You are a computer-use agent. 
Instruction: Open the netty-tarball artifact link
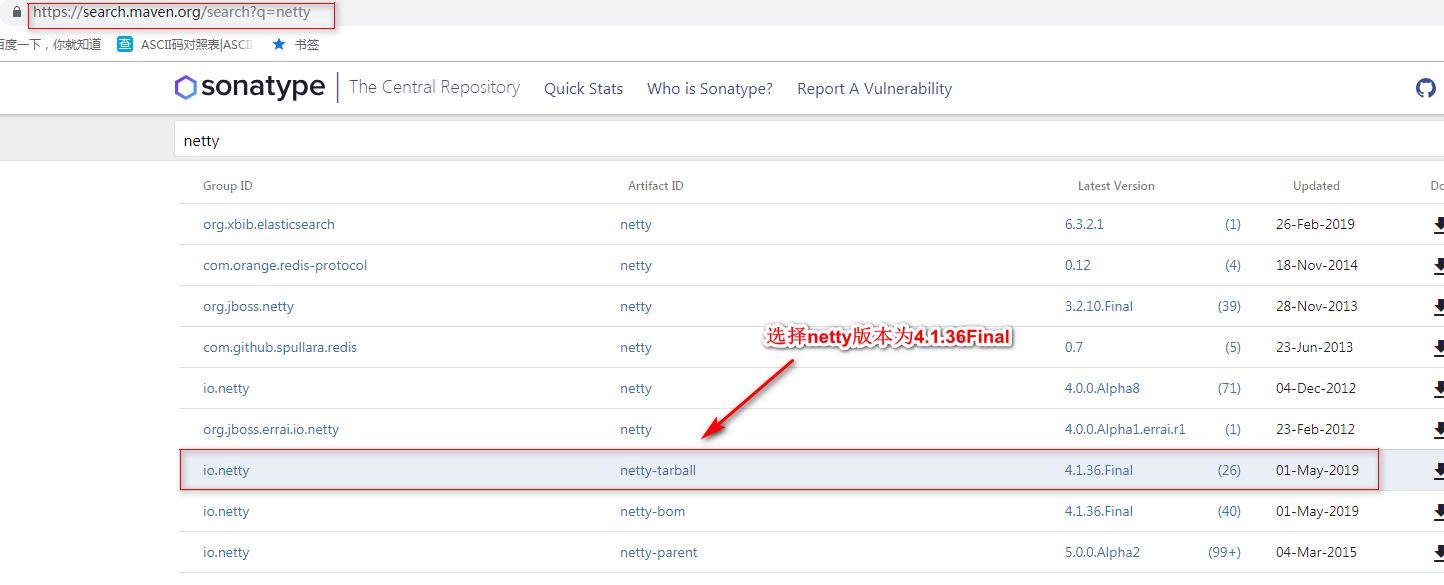(658, 470)
